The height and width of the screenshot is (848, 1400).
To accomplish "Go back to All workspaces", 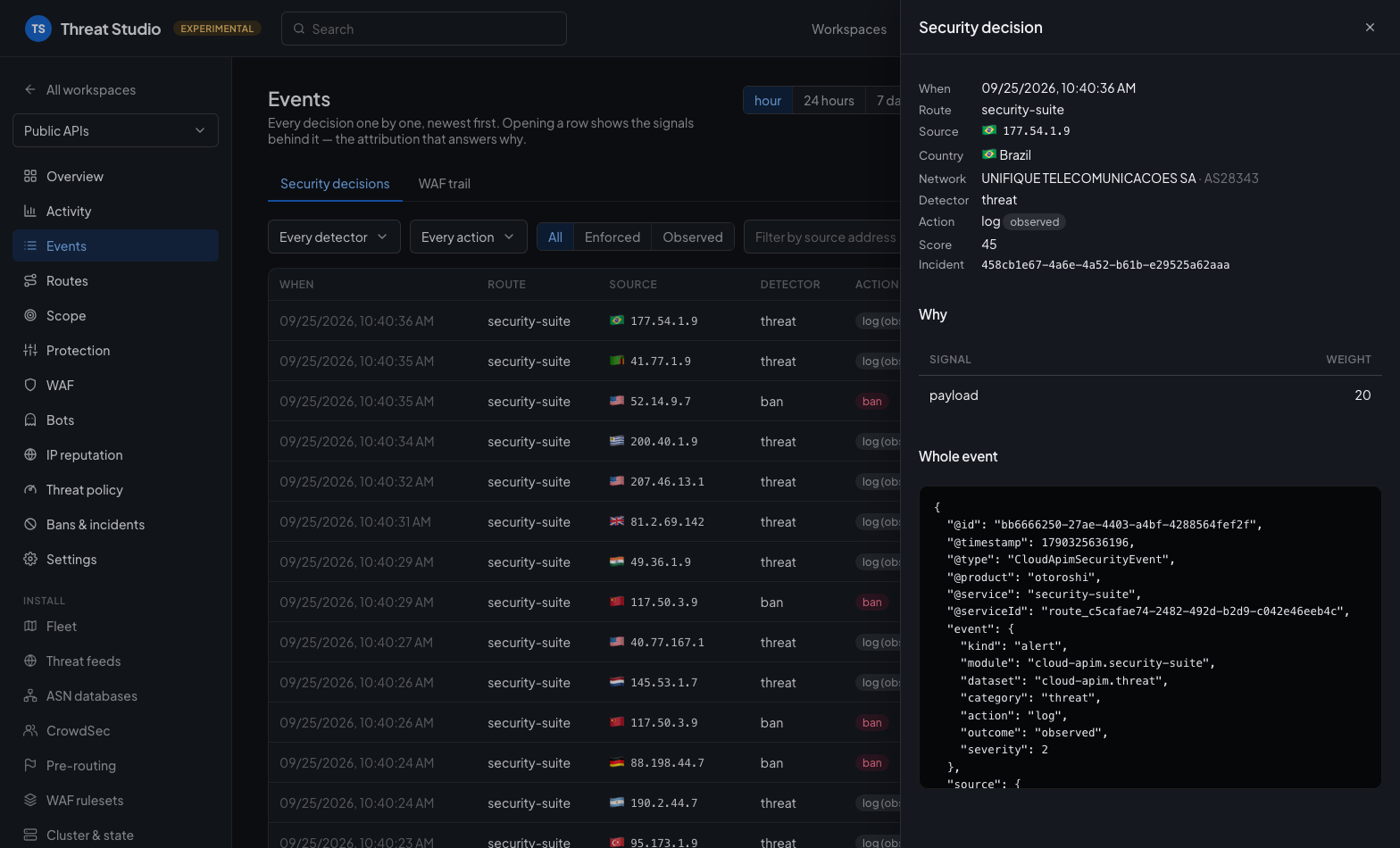I will (80, 89).
